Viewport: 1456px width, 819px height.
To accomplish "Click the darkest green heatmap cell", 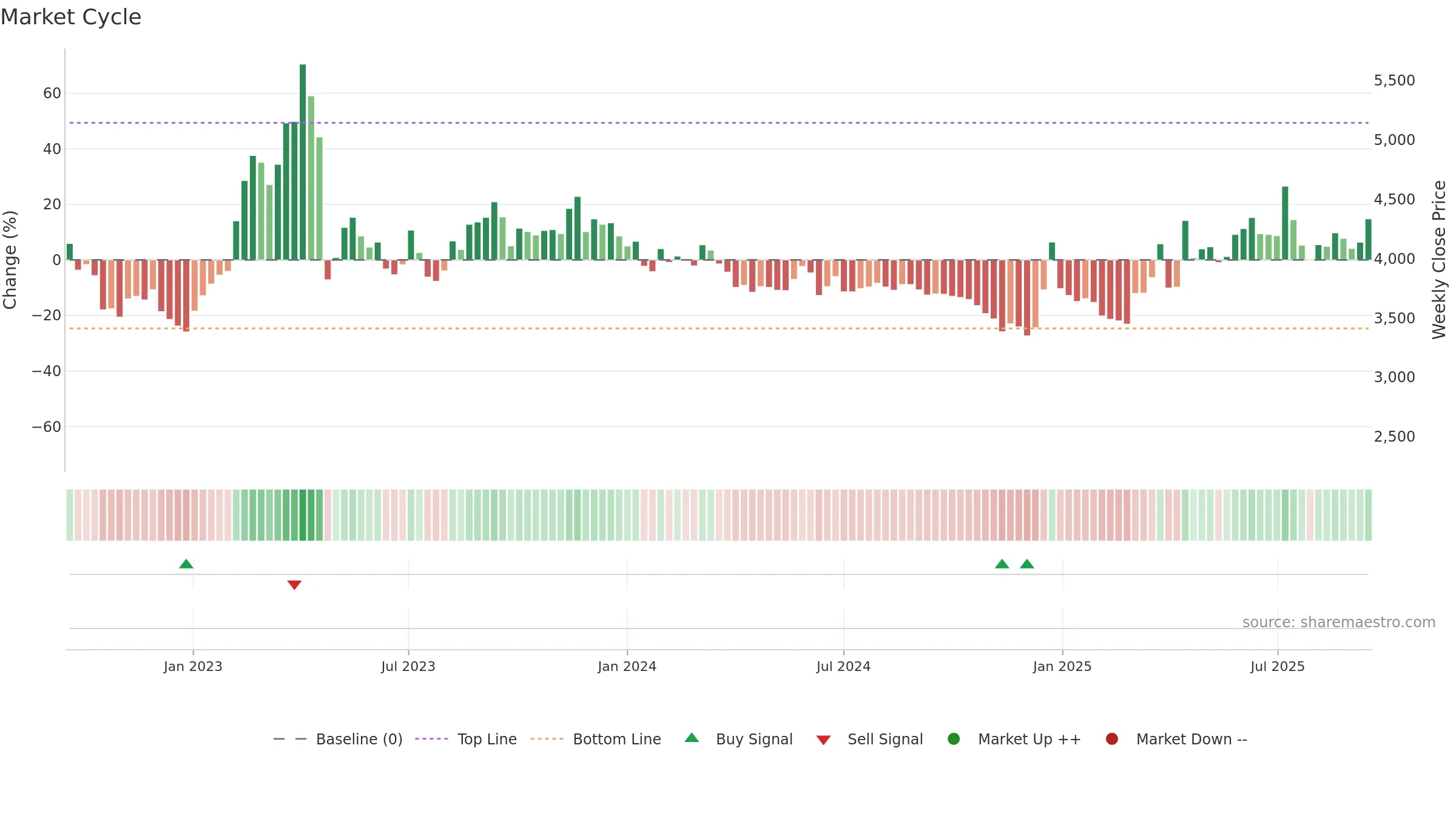I will (303, 515).
